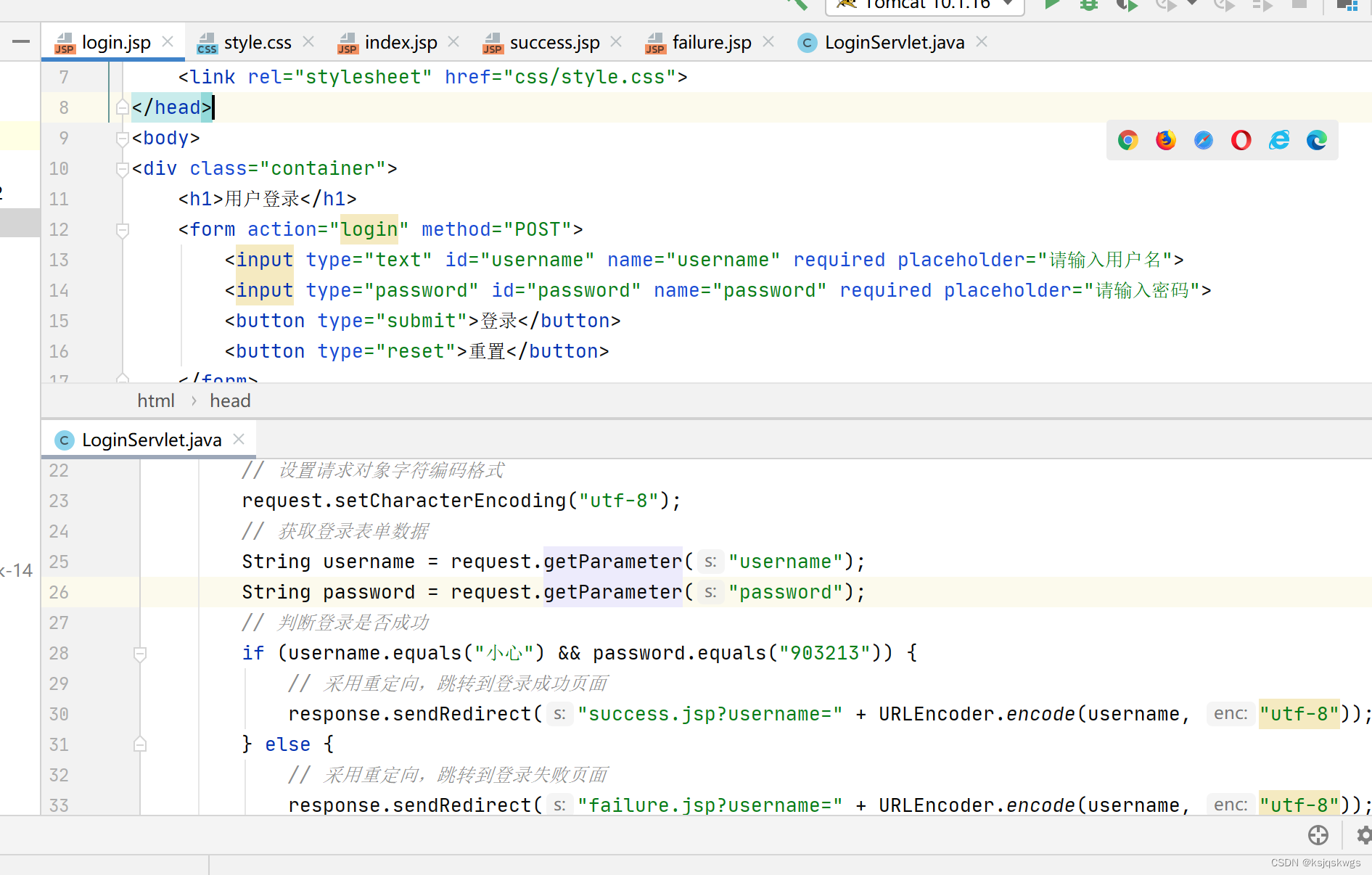
Task: Collapse the if block fold on line 28
Action: [140, 654]
